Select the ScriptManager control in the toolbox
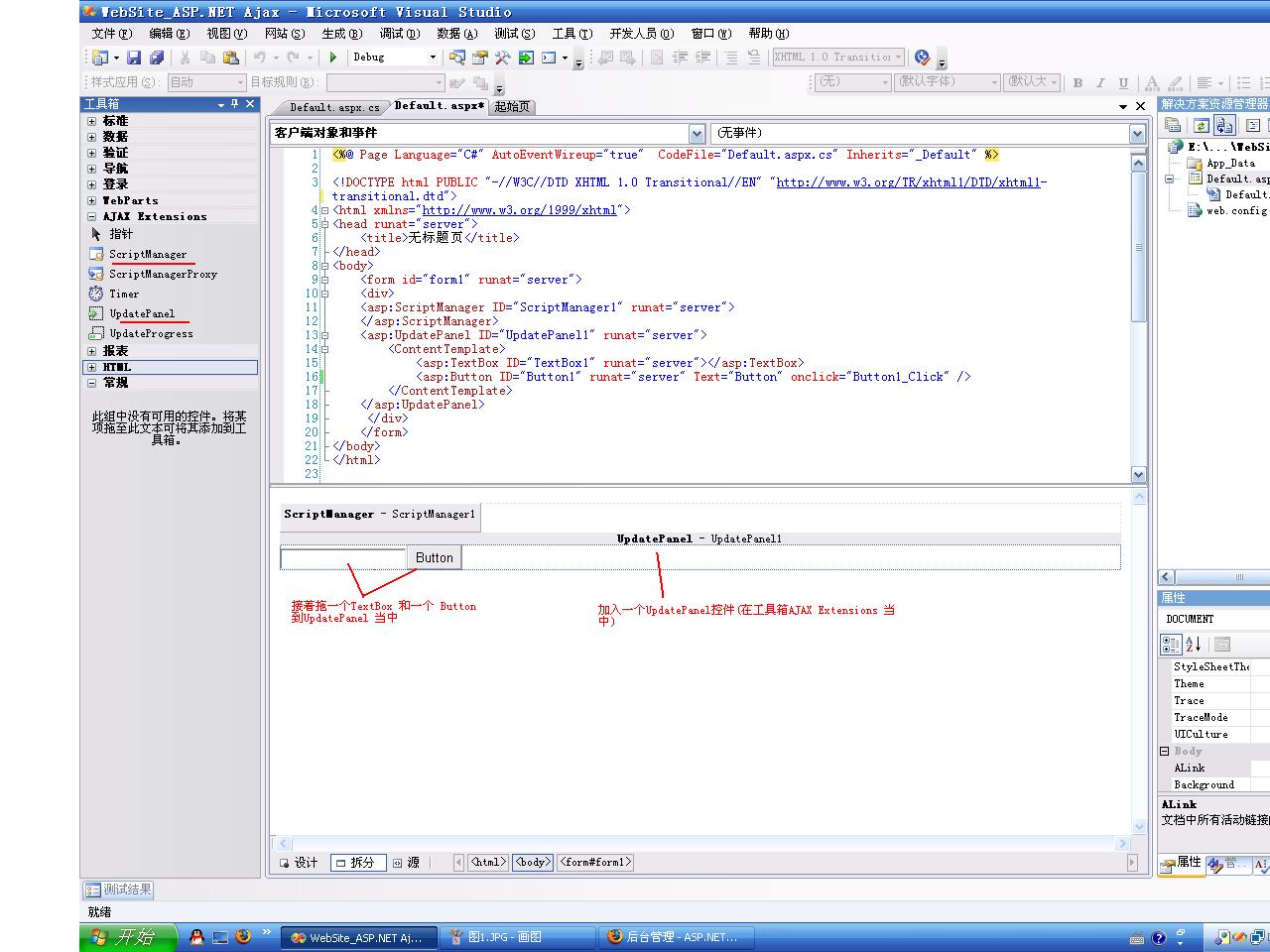Image resolution: width=1270 pixels, height=952 pixels. click(x=147, y=254)
